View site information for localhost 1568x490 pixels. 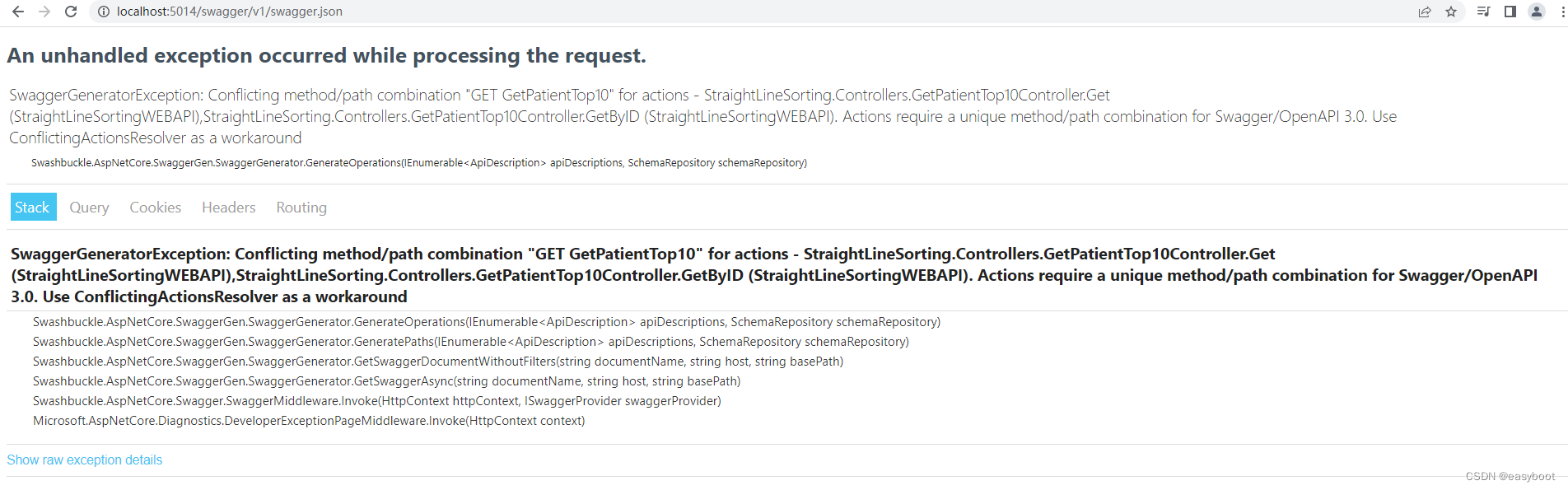tap(104, 12)
